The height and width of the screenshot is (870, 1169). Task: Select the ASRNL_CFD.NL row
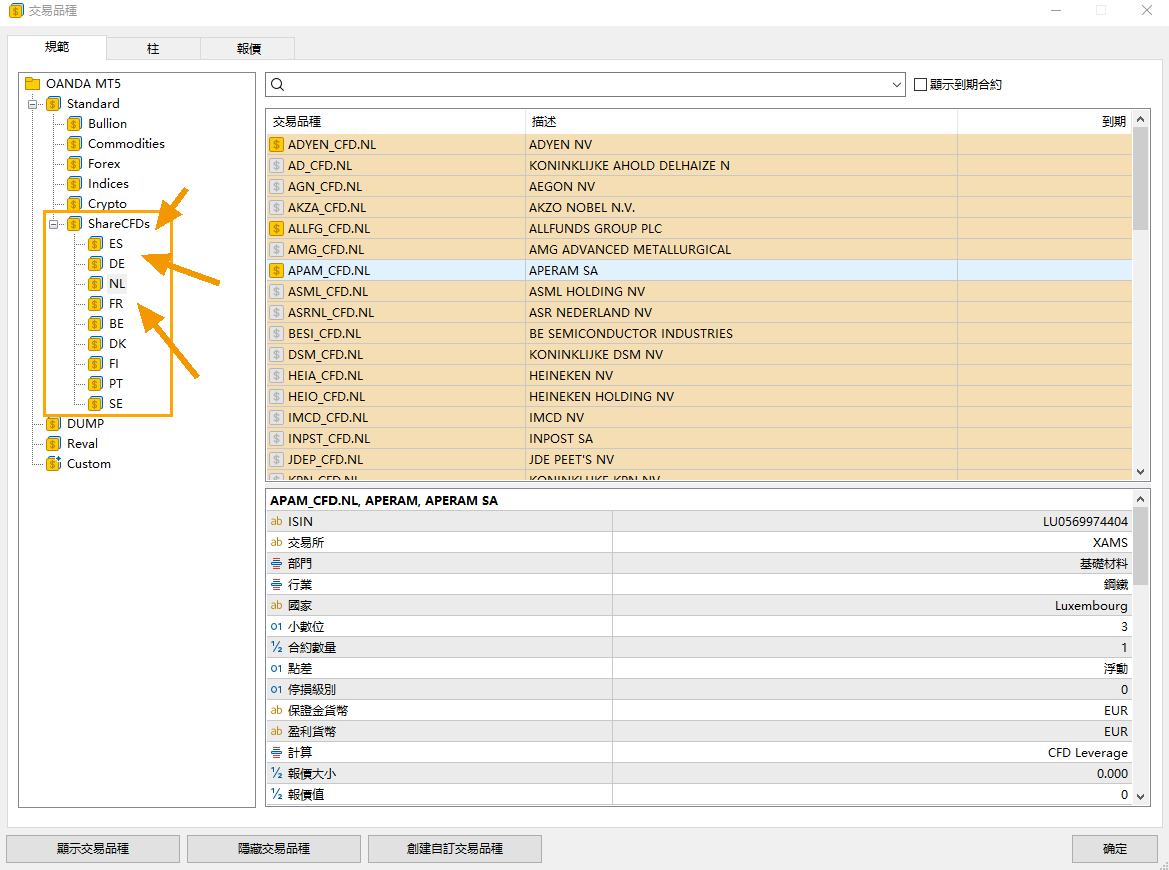699,312
